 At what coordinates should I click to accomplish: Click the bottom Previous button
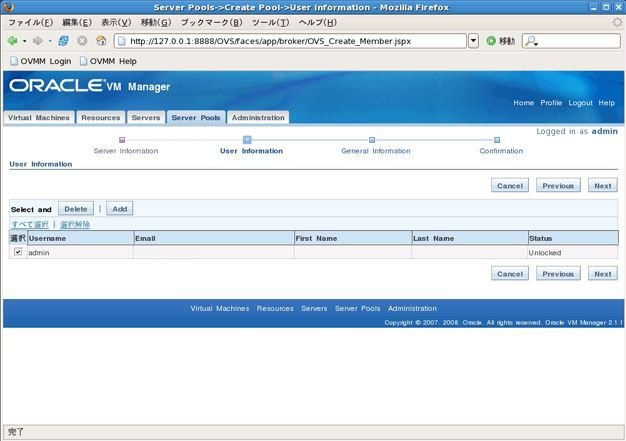pos(558,274)
